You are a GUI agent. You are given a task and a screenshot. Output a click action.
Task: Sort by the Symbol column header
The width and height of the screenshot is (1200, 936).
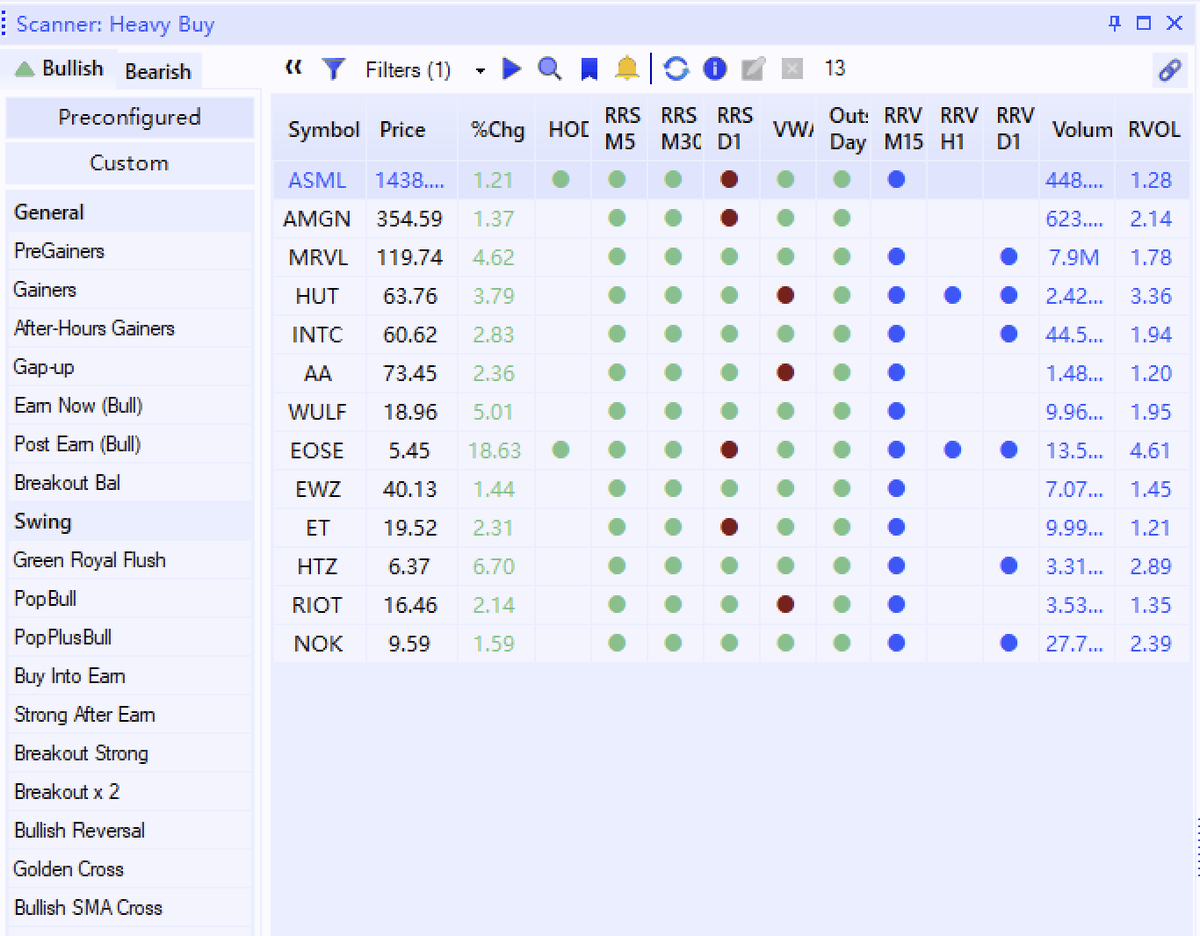click(320, 130)
